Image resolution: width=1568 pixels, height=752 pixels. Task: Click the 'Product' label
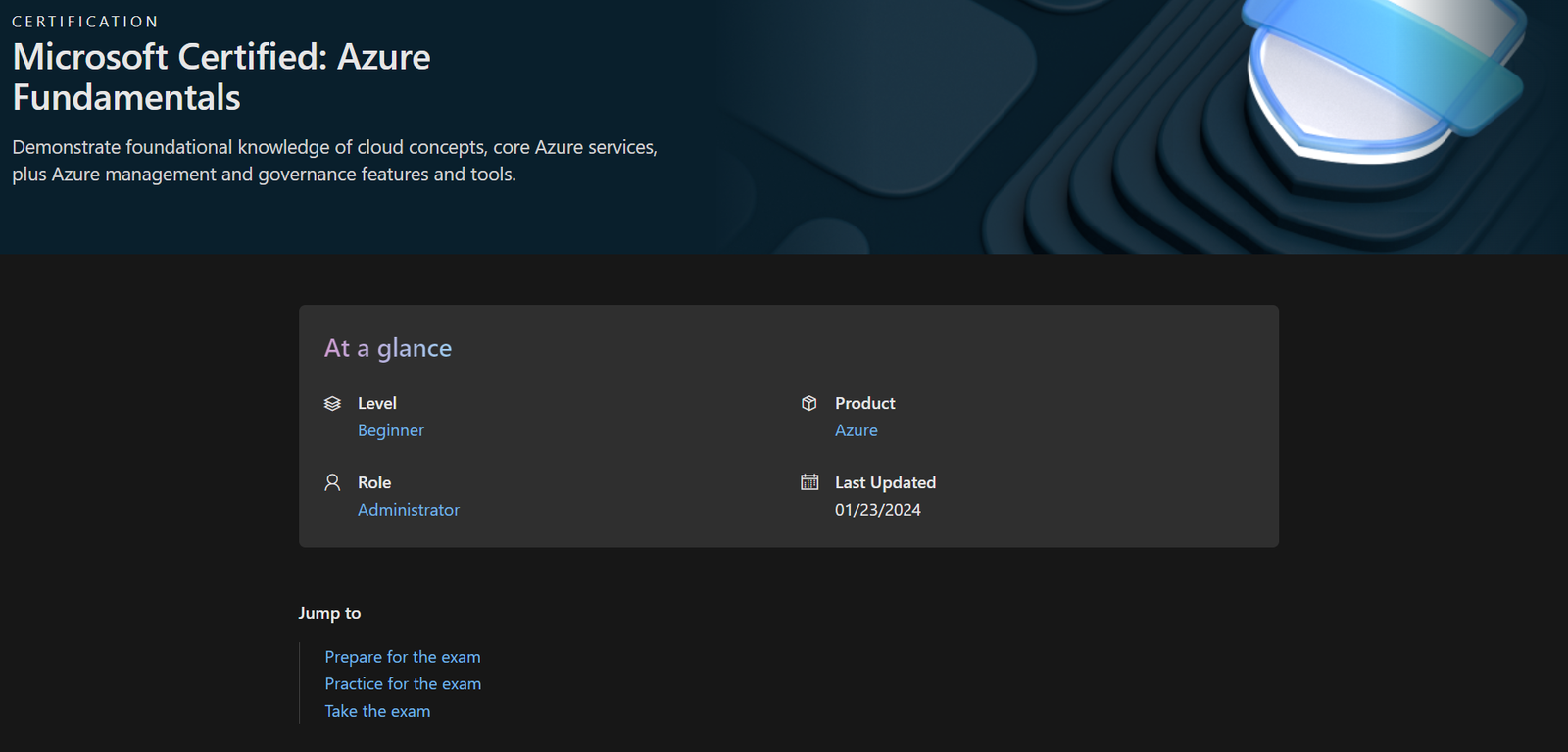click(865, 403)
